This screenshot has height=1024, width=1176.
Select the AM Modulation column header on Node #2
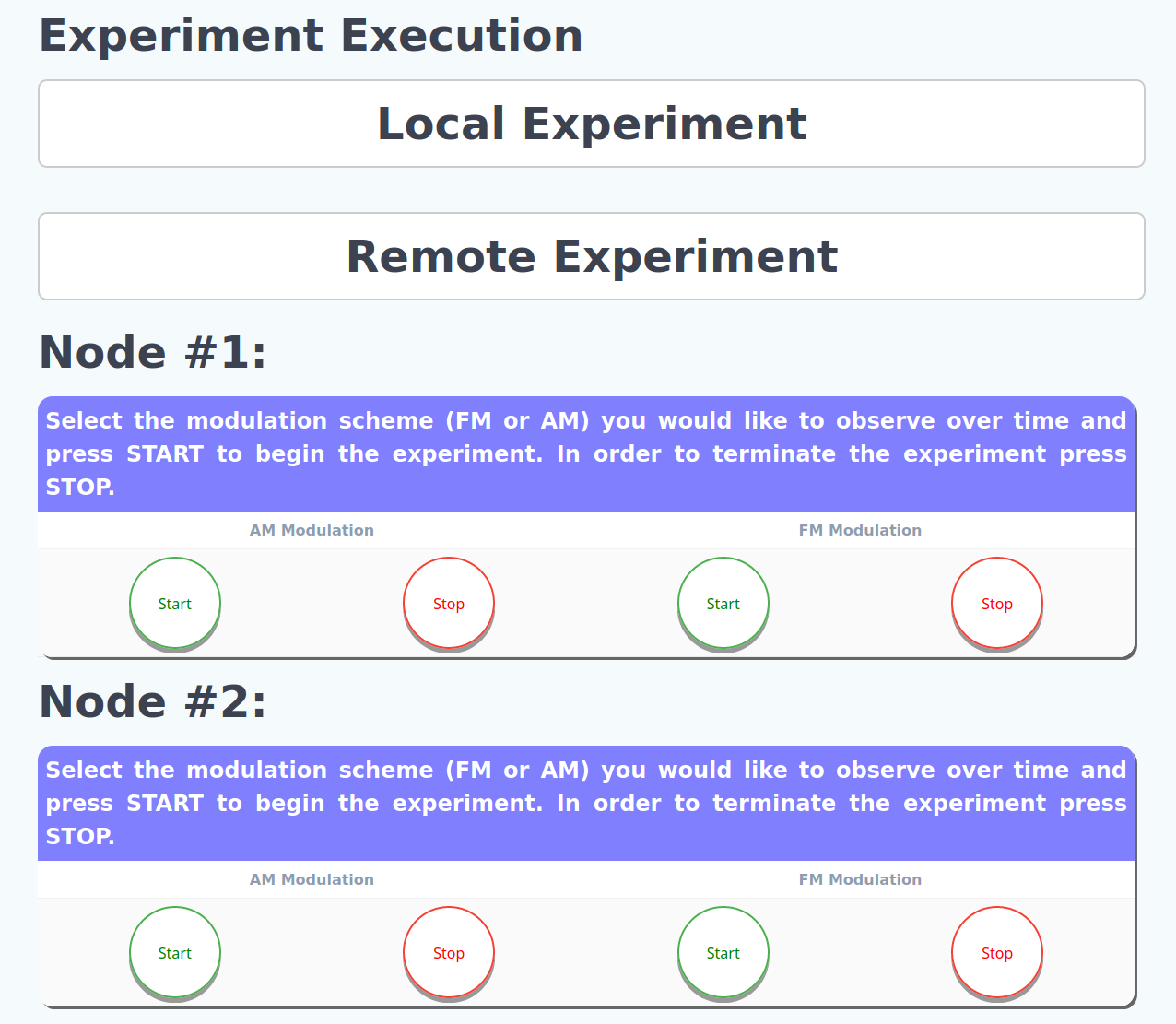[x=312, y=879]
